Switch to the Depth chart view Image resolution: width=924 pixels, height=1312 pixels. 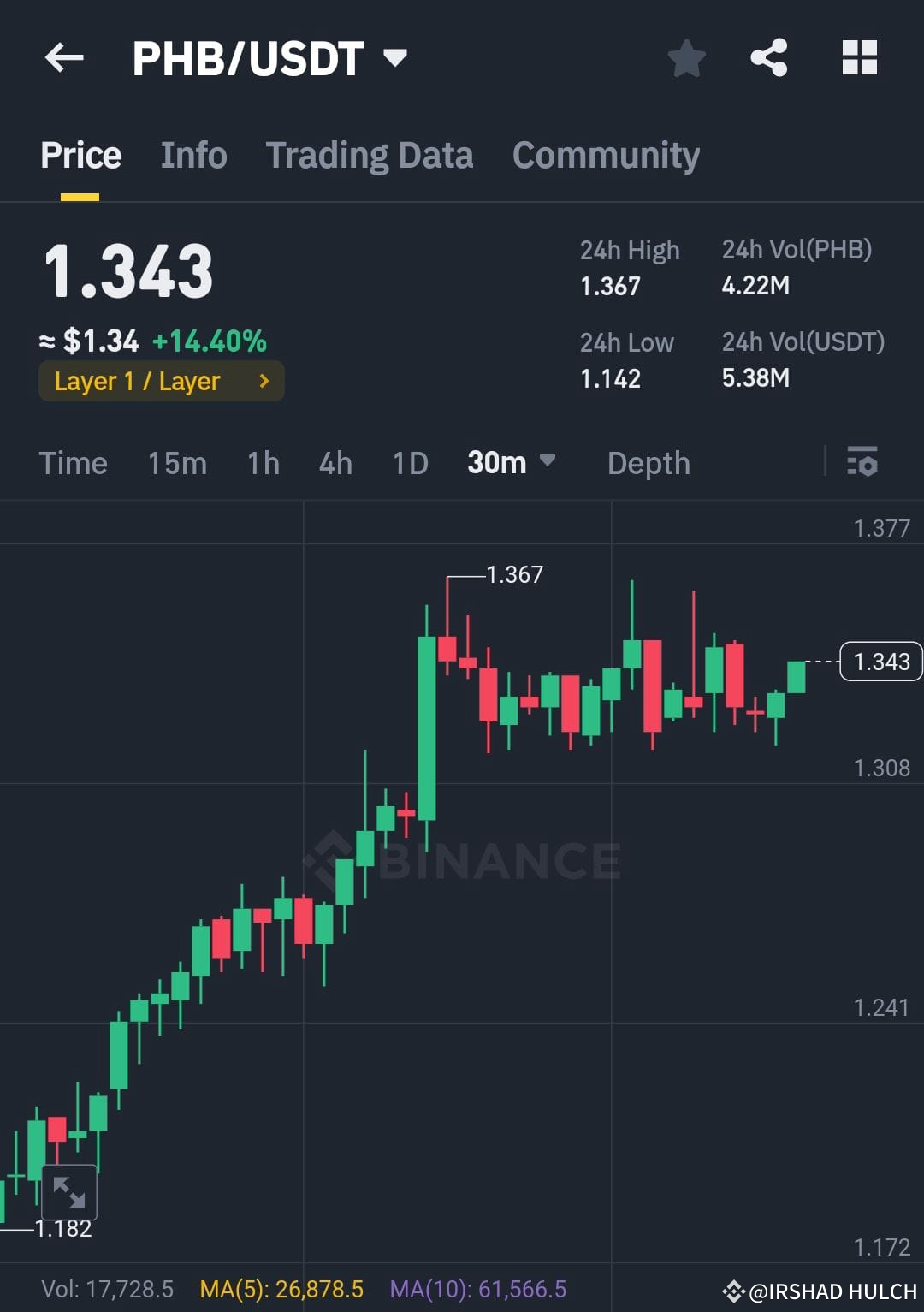pyautogui.click(x=649, y=463)
